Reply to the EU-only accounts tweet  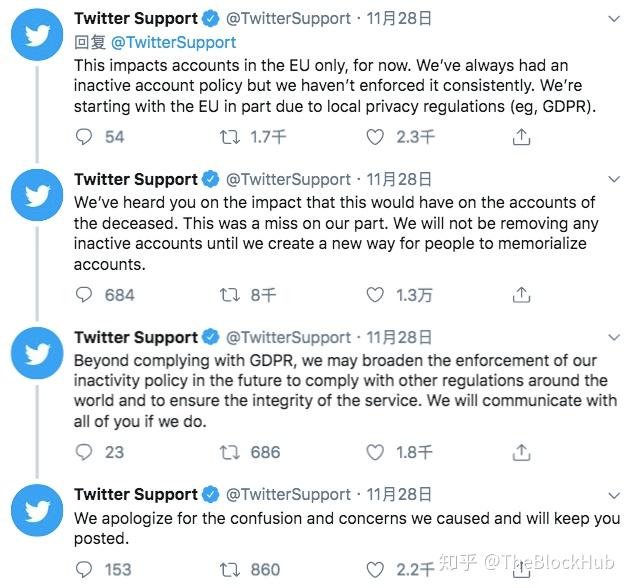click(x=84, y=137)
